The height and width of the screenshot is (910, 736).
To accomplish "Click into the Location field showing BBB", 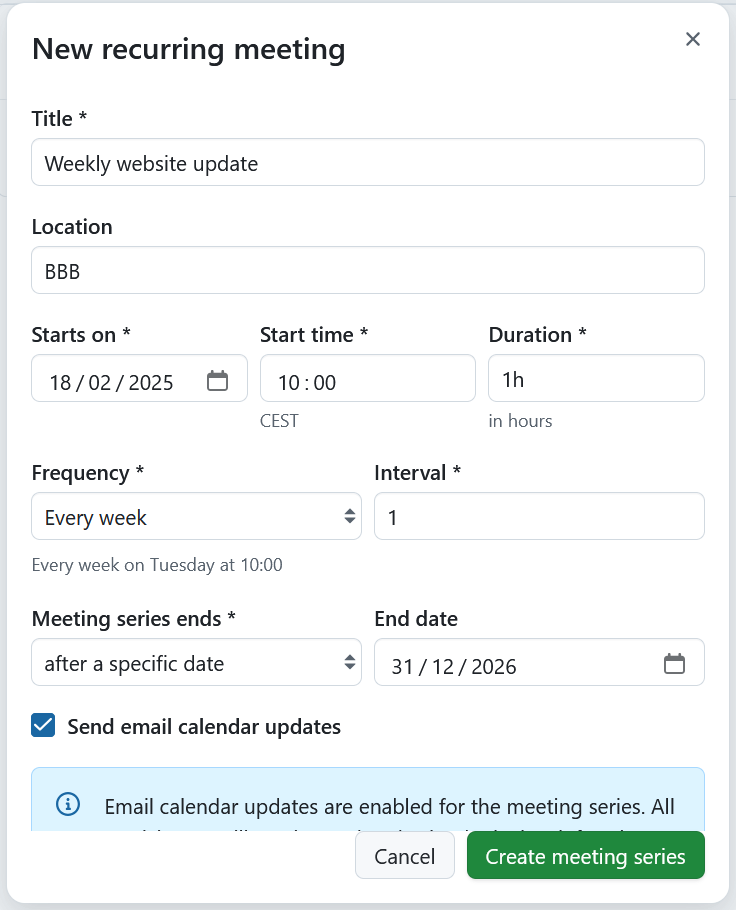I will click(x=368, y=270).
